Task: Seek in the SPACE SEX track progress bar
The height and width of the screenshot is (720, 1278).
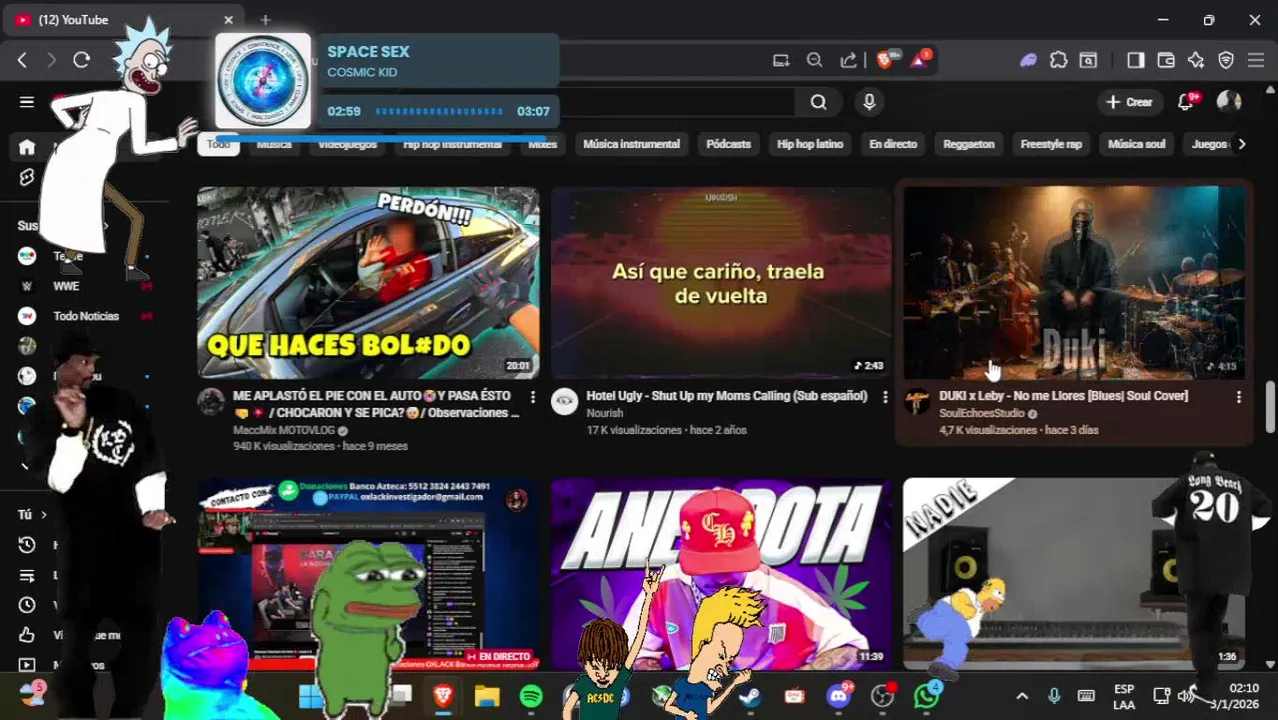Action: tap(438, 112)
